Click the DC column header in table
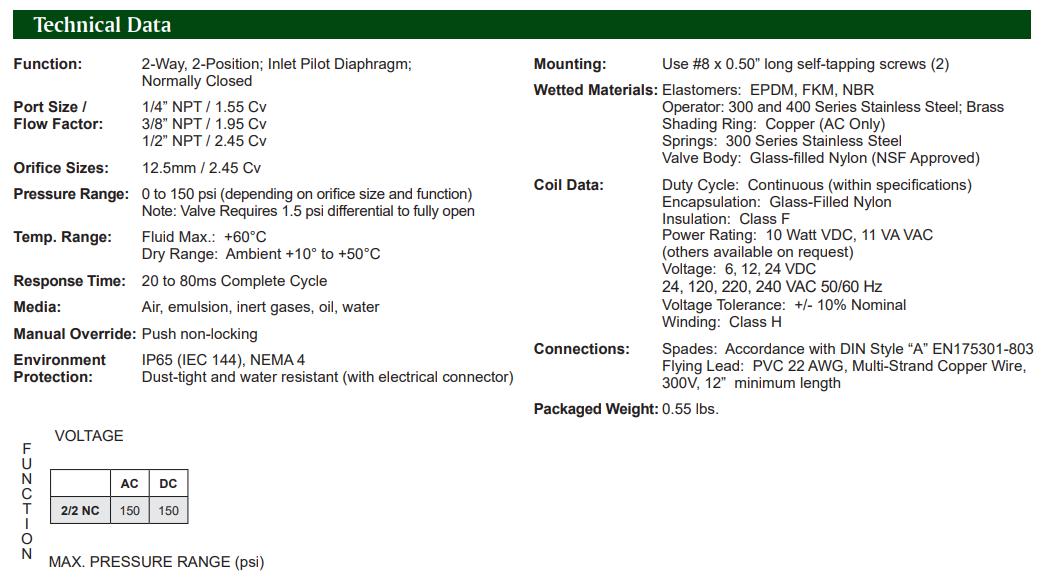Viewport: 1045px width, 582px height. 168,484
